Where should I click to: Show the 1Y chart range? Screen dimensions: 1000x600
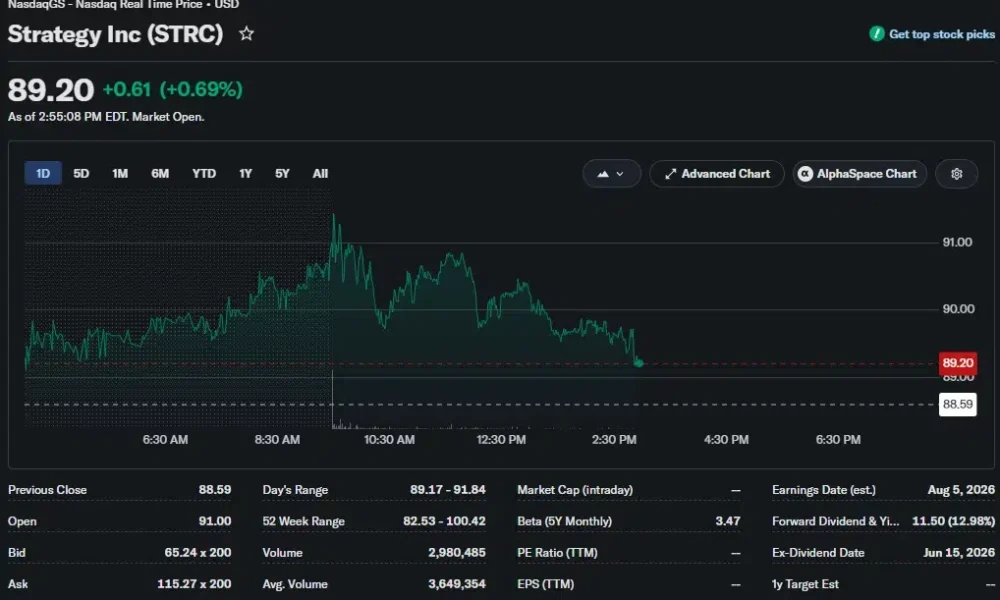click(246, 173)
